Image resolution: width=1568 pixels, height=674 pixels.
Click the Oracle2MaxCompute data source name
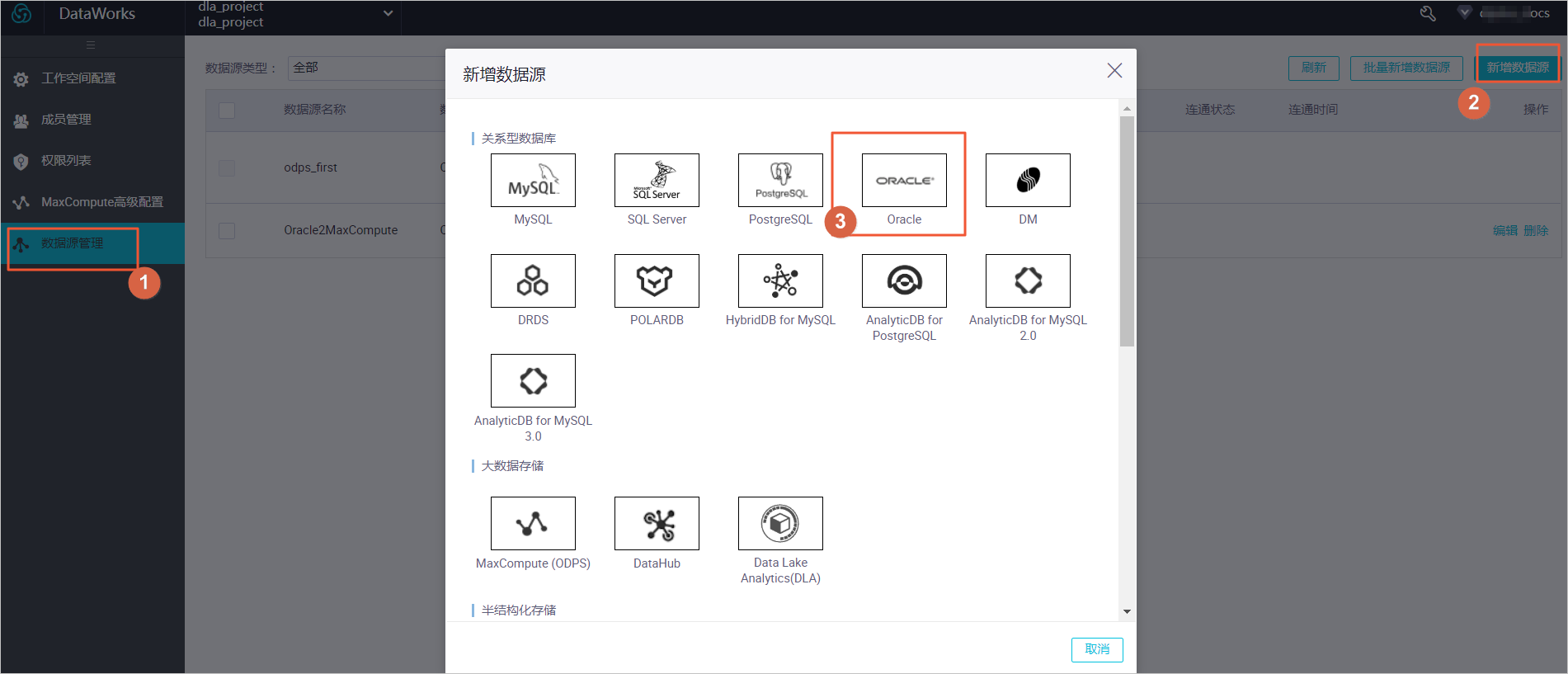[341, 230]
